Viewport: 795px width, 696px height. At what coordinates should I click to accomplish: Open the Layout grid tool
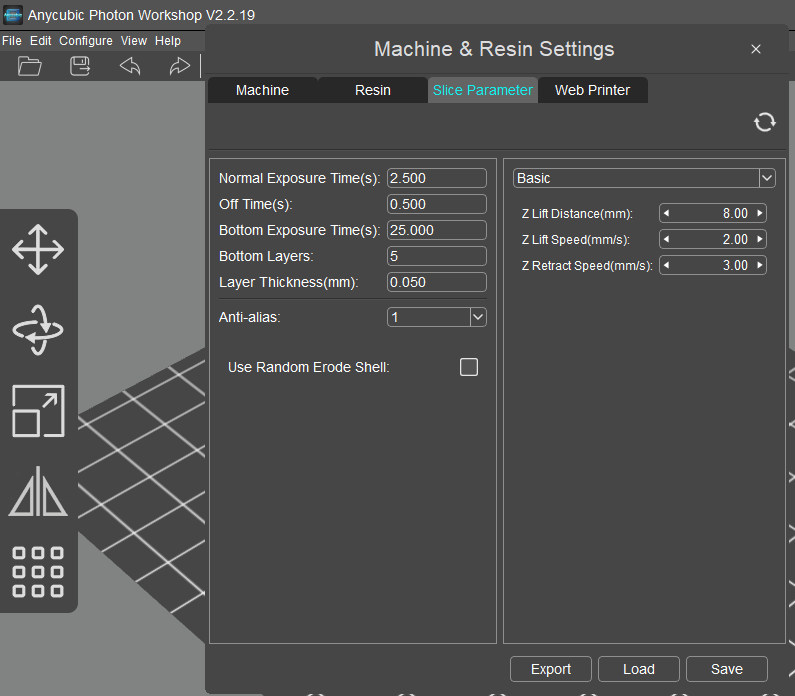click(38, 572)
